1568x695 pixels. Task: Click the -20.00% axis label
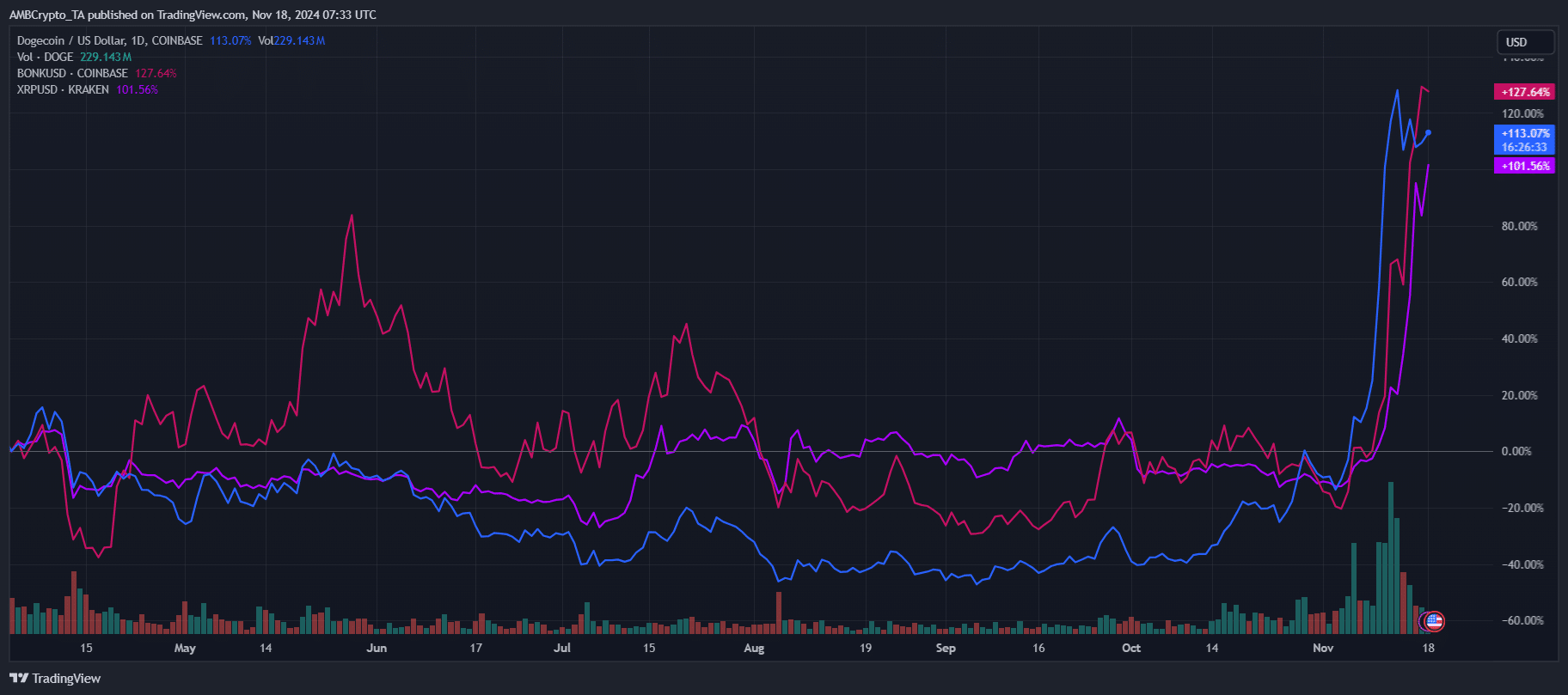pyautogui.click(x=1522, y=508)
